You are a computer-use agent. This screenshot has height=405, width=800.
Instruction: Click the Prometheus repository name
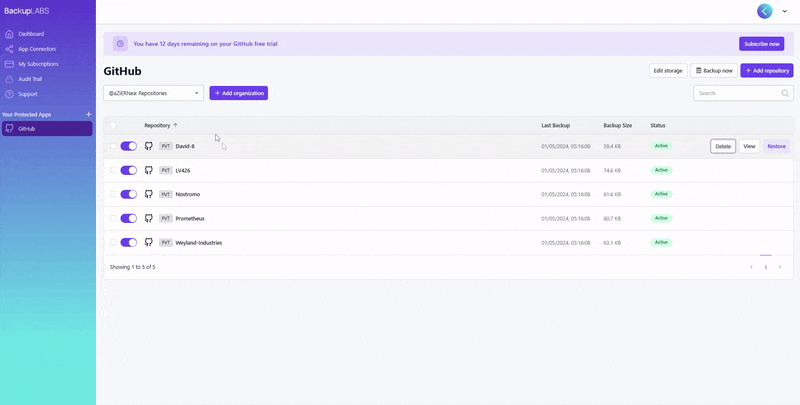coord(190,219)
